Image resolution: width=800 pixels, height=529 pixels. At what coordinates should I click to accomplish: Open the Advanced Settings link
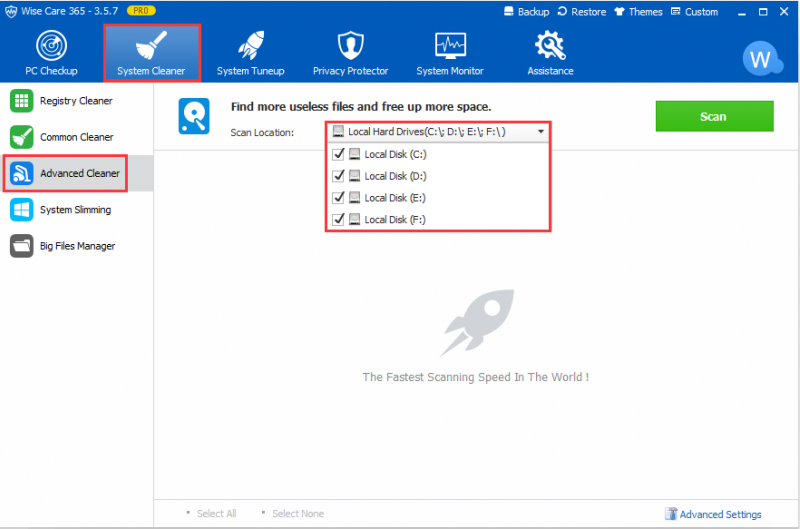(720, 514)
